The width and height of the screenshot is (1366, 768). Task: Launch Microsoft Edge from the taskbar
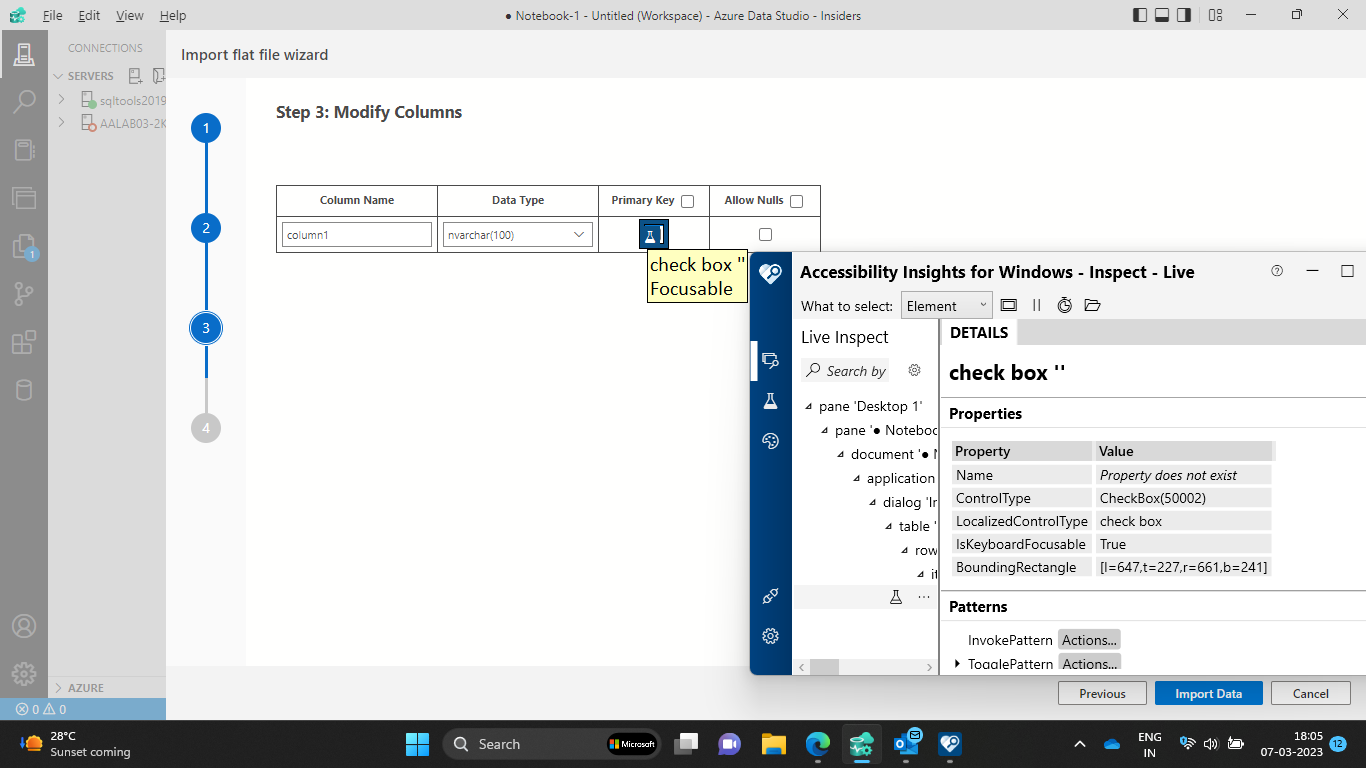click(x=818, y=744)
